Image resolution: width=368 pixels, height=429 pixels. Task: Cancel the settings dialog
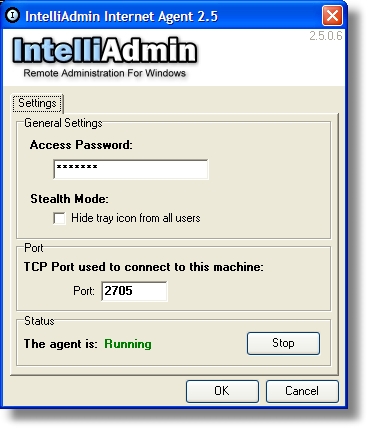302,391
